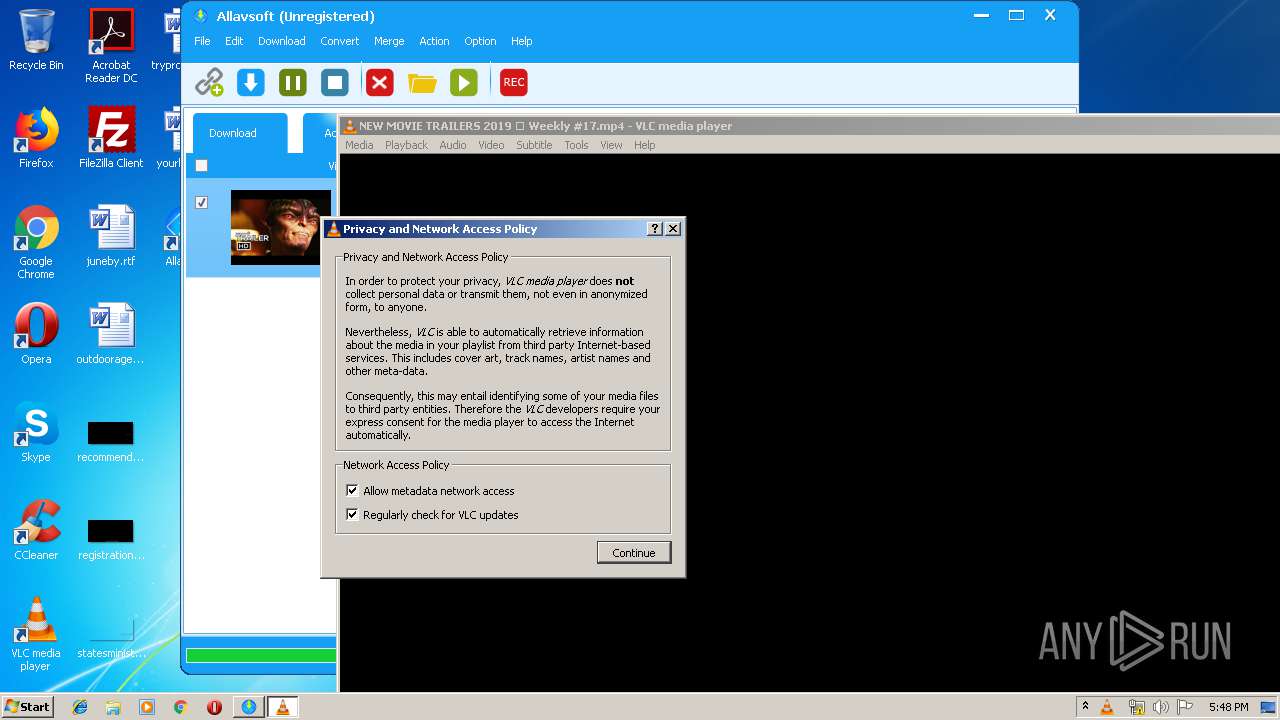Click Opera icon in taskbar

click(x=214, y=707)
